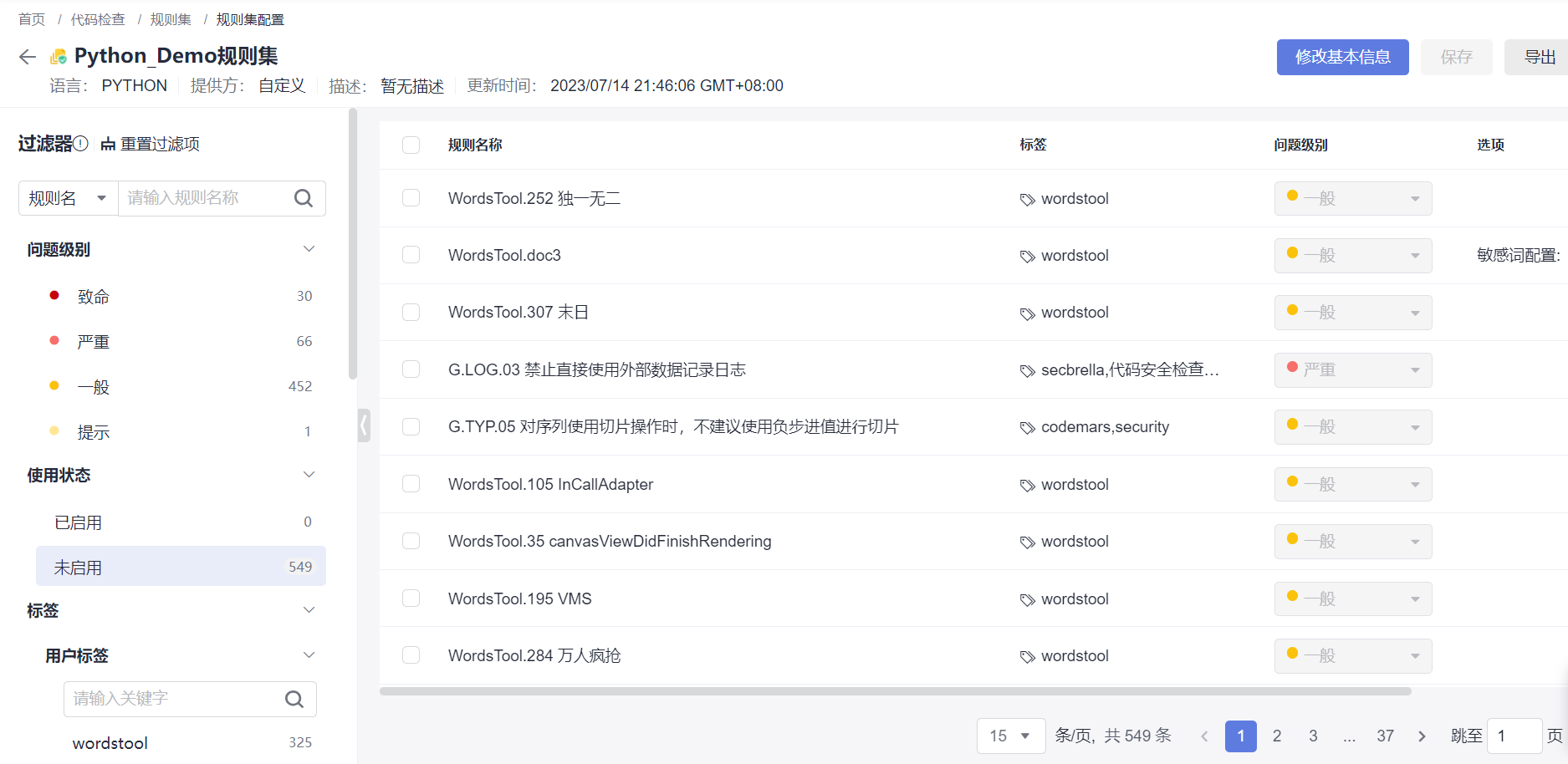Click the search magnifier in rule name field
The height and width of the screenshot is (764, 1568).
point(304,198)
